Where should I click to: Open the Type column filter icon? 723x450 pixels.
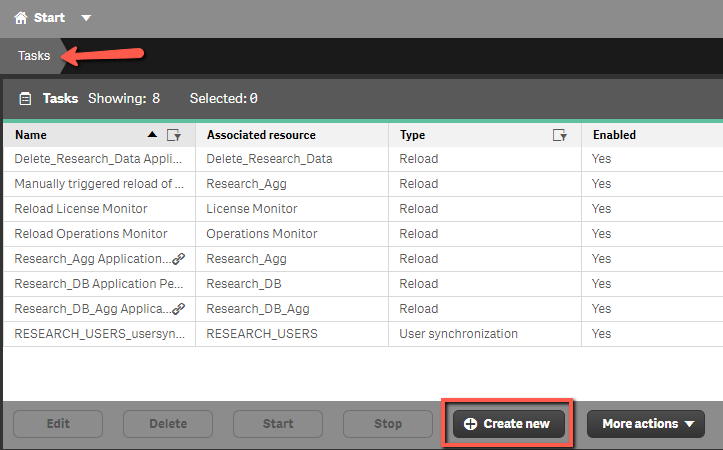click(x=560, y=135)
